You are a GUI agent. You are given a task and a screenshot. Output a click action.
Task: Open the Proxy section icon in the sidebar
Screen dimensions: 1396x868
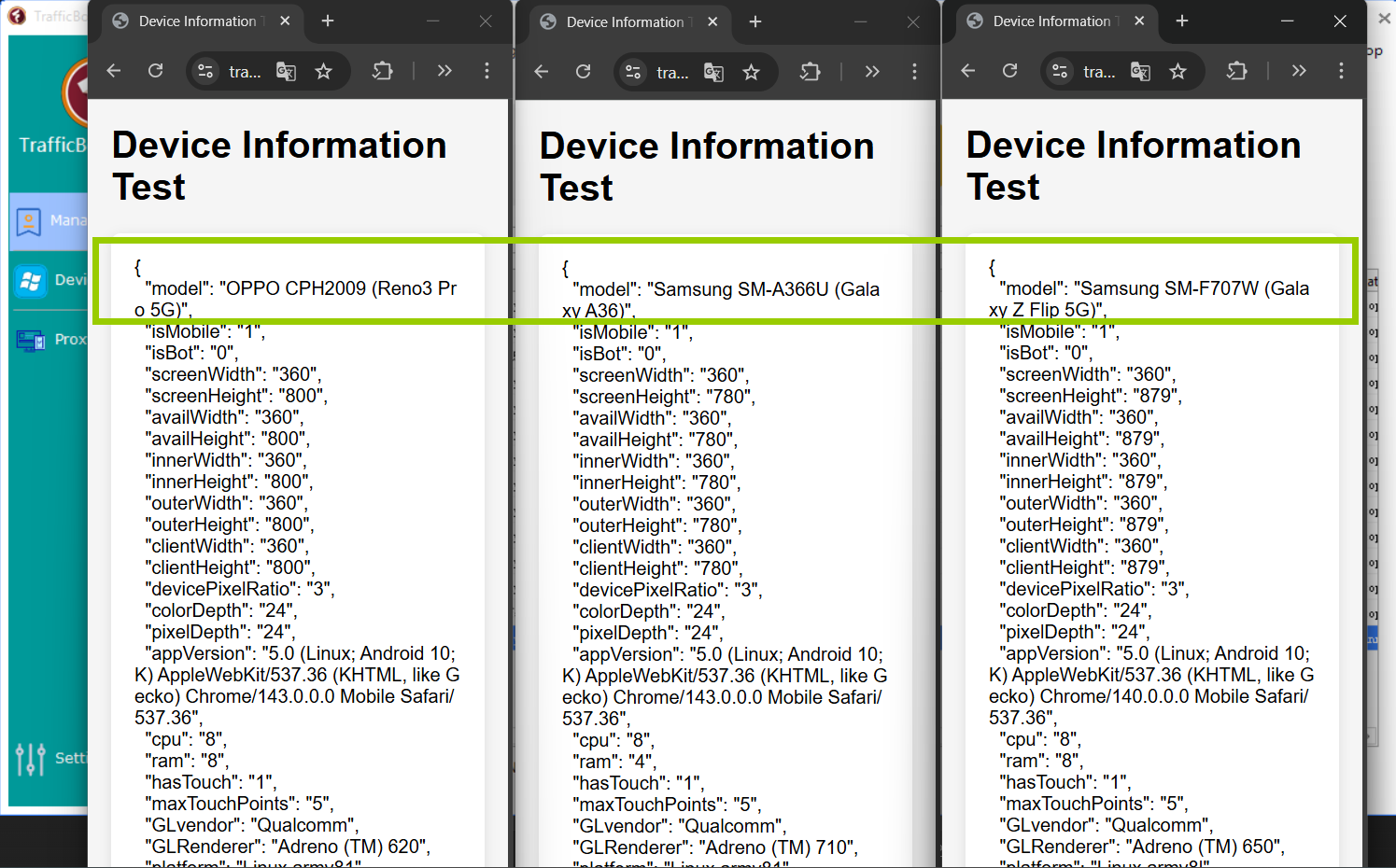[x=30, y=341]
